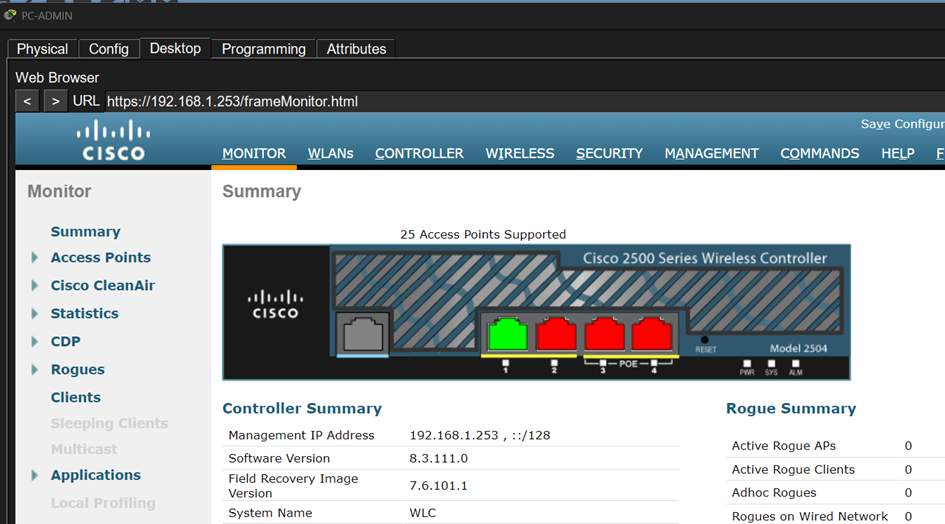Click the red PoE port 3
This screenshot has width=945, height=524.
pos(604,333)
